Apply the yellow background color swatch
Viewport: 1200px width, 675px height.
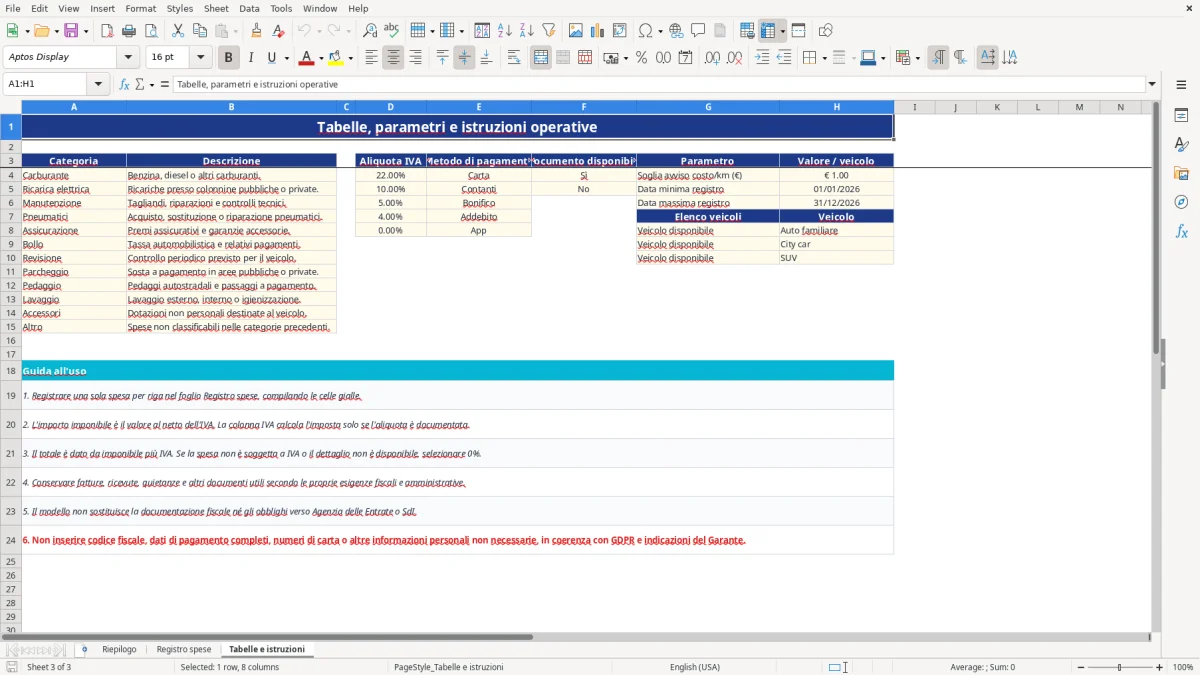(336, 58)
